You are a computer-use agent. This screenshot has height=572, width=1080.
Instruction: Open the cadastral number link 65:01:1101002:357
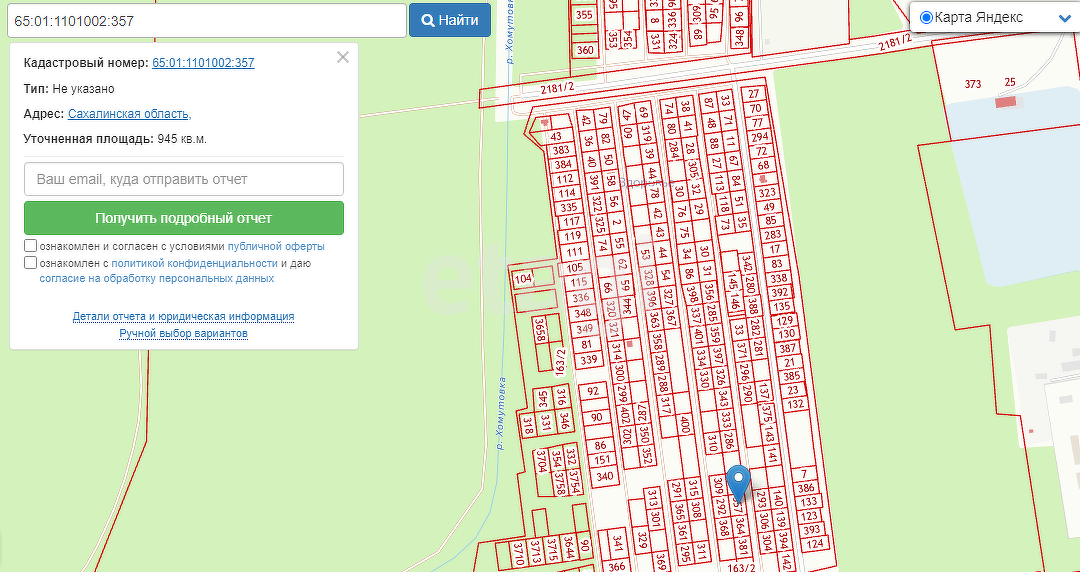203,63
